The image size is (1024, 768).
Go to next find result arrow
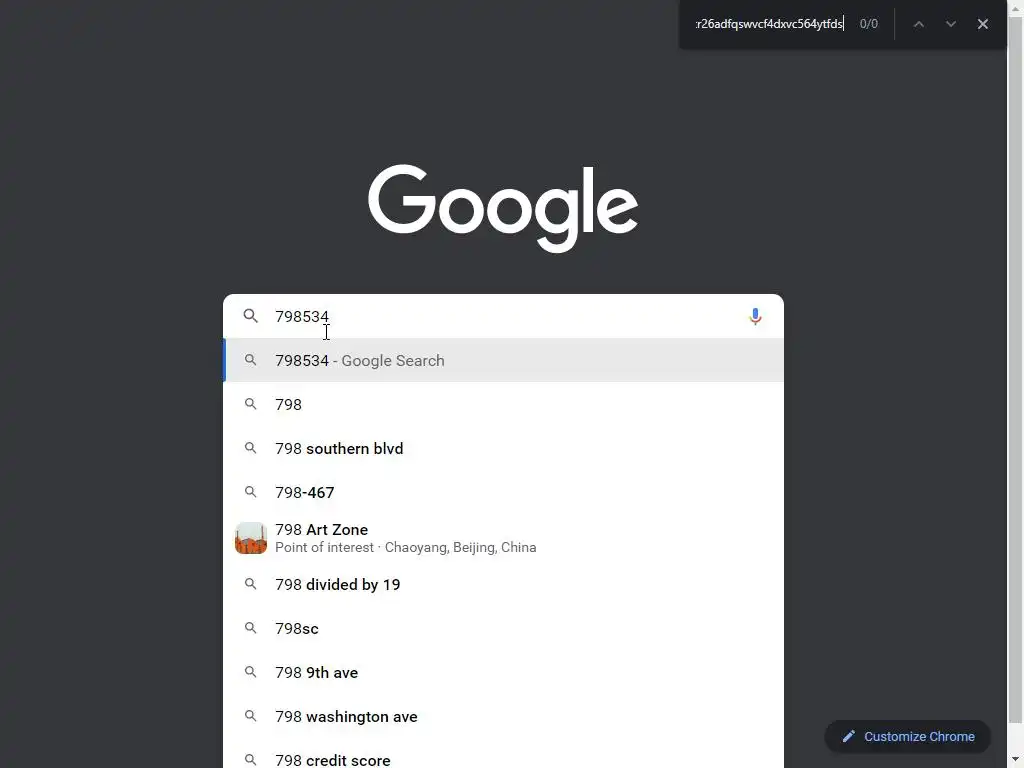point(950,24)
